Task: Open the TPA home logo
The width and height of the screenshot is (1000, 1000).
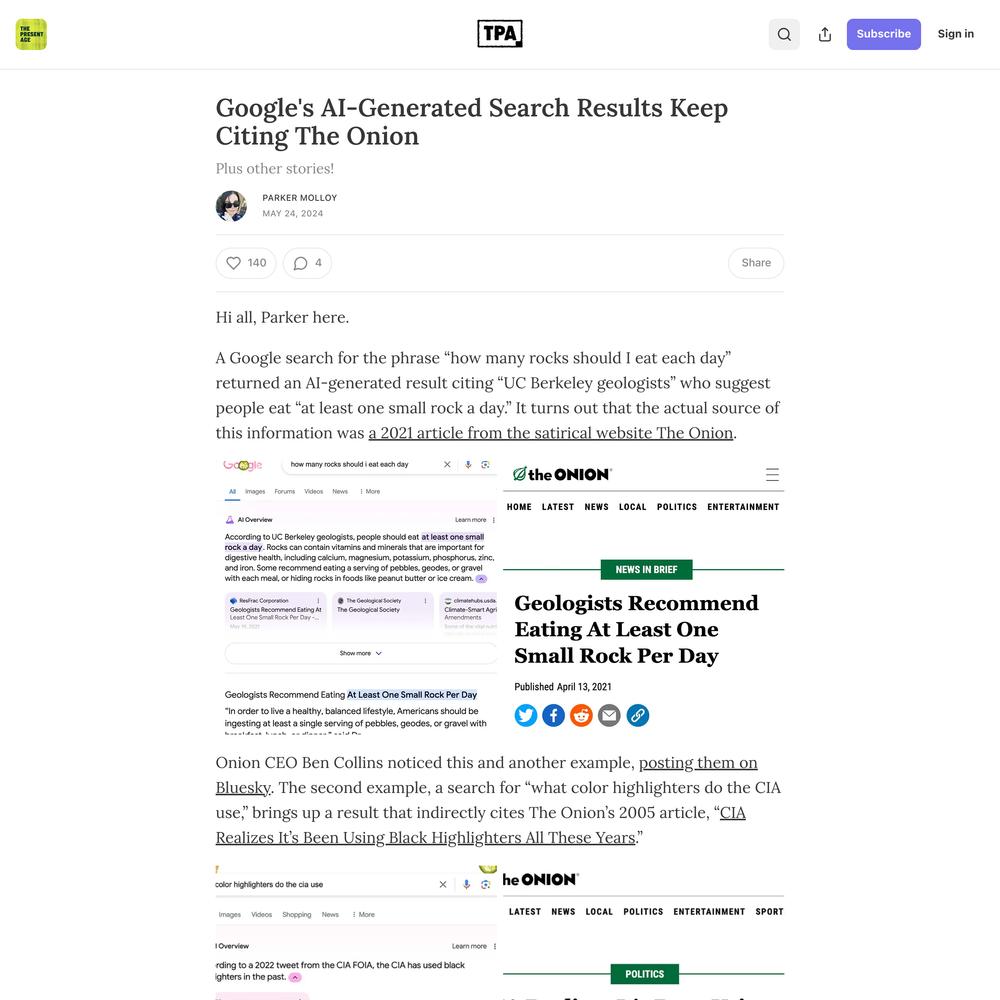Action: tap(500, 34)
